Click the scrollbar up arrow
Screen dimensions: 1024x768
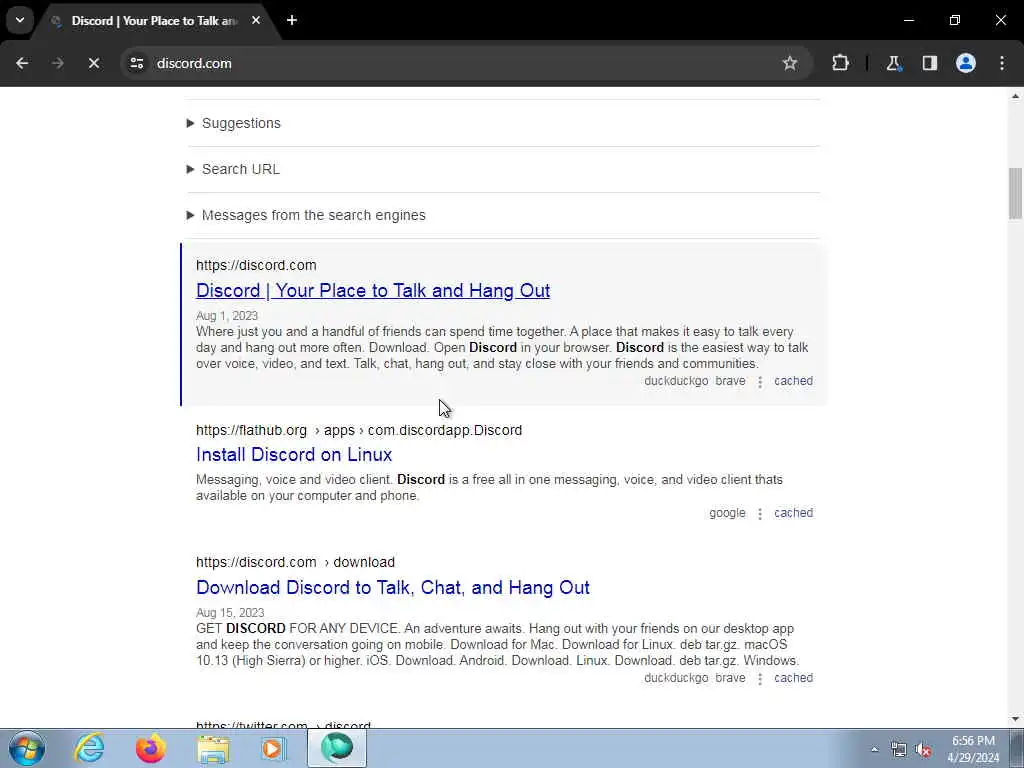1015,96
